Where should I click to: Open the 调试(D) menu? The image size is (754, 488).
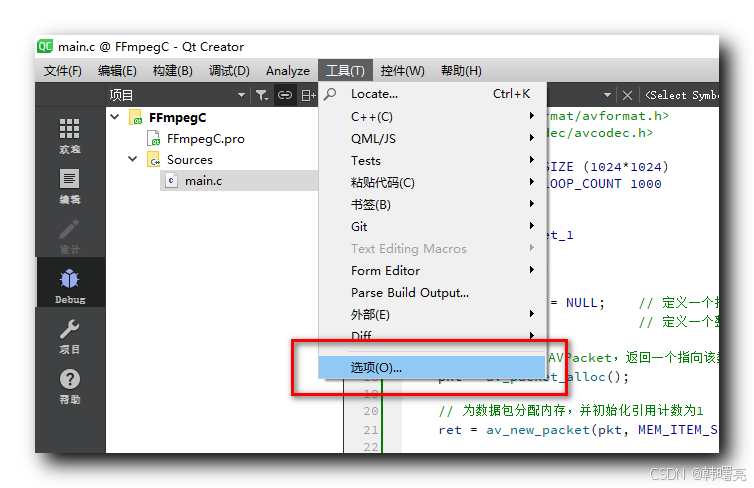[x=229, y=71]
